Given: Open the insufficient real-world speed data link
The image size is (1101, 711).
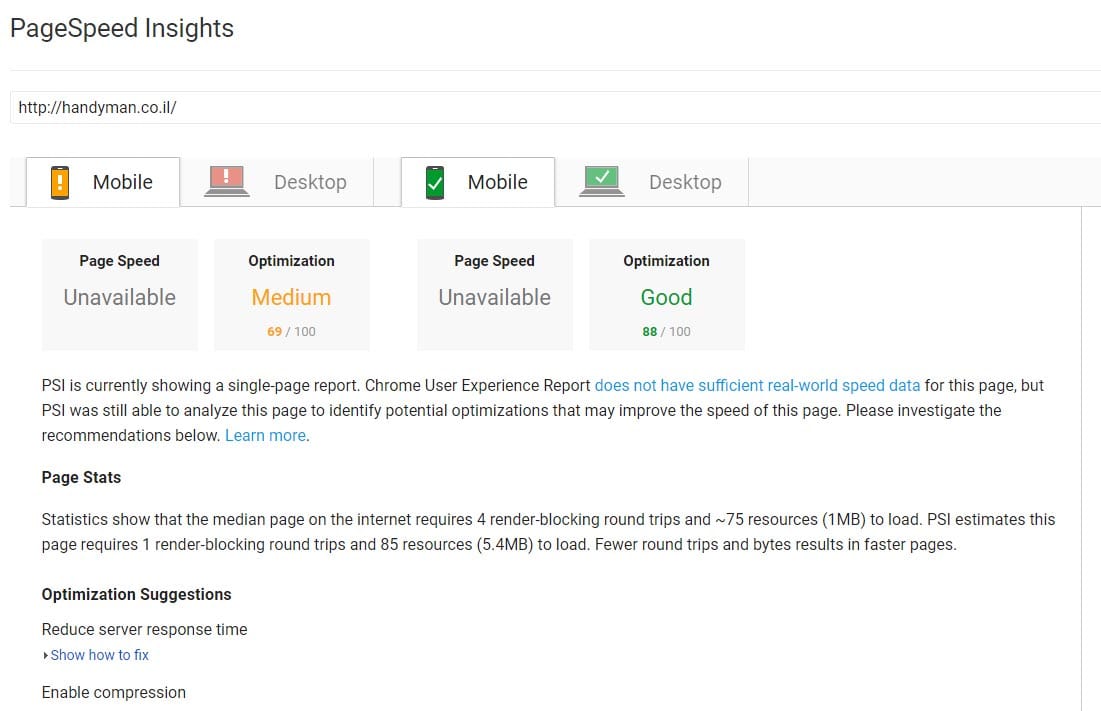Looking at the screenshot, I should click(757, 385).
